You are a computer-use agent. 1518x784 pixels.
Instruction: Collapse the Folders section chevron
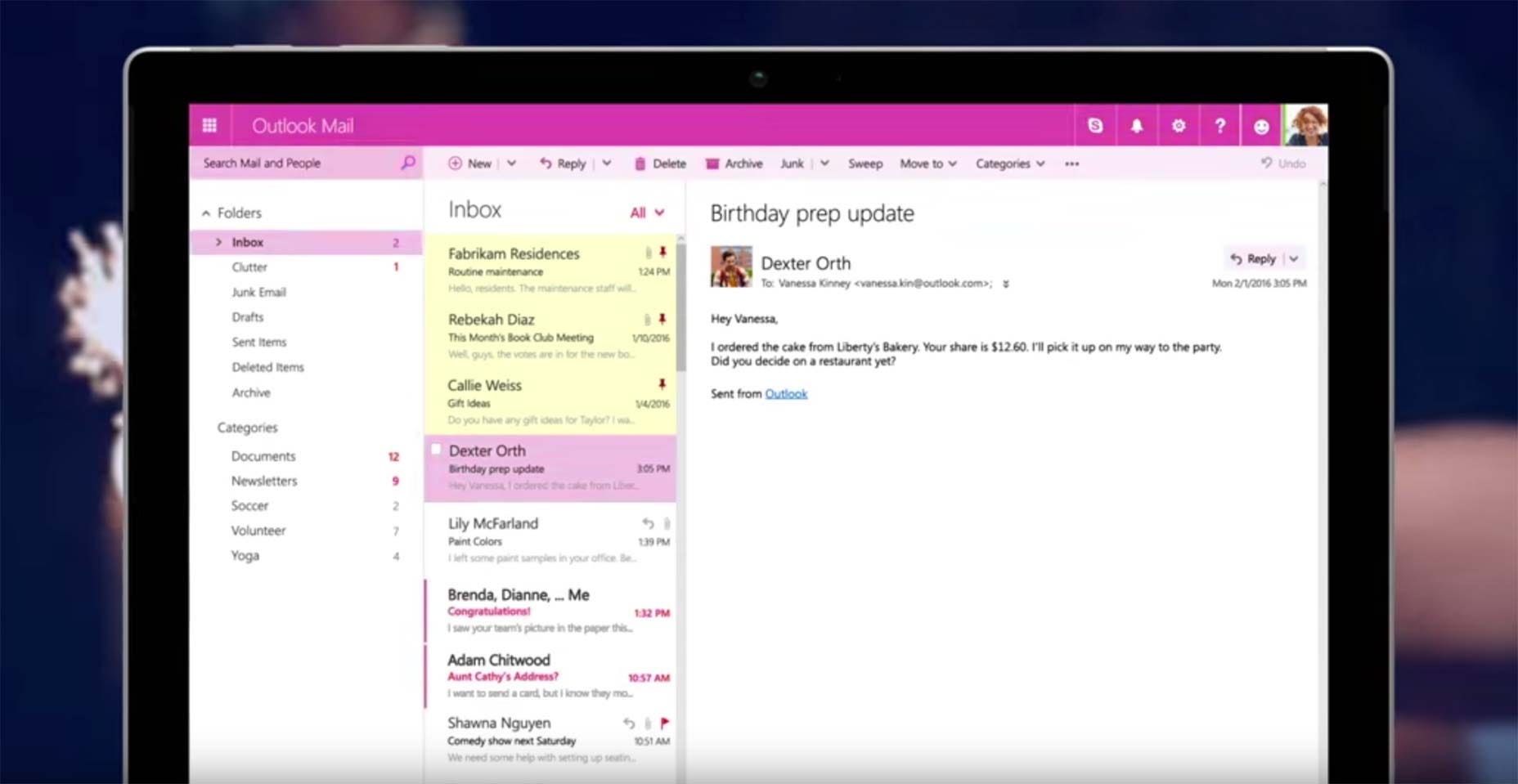(206, 213)
